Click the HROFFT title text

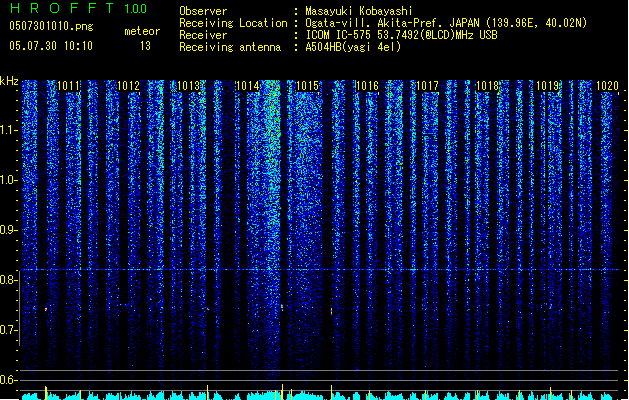62,8
